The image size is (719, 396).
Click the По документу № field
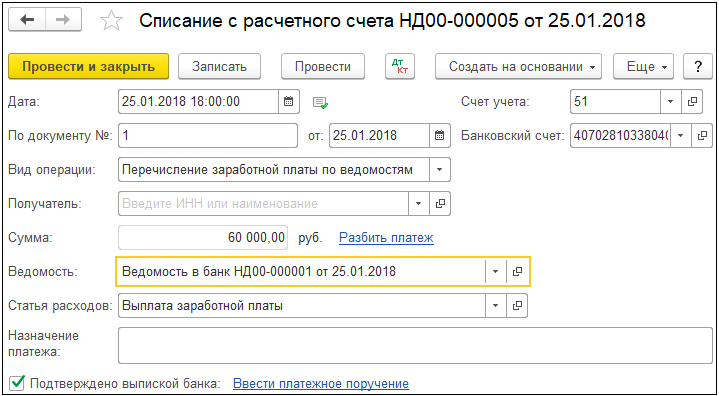[208, 136]
